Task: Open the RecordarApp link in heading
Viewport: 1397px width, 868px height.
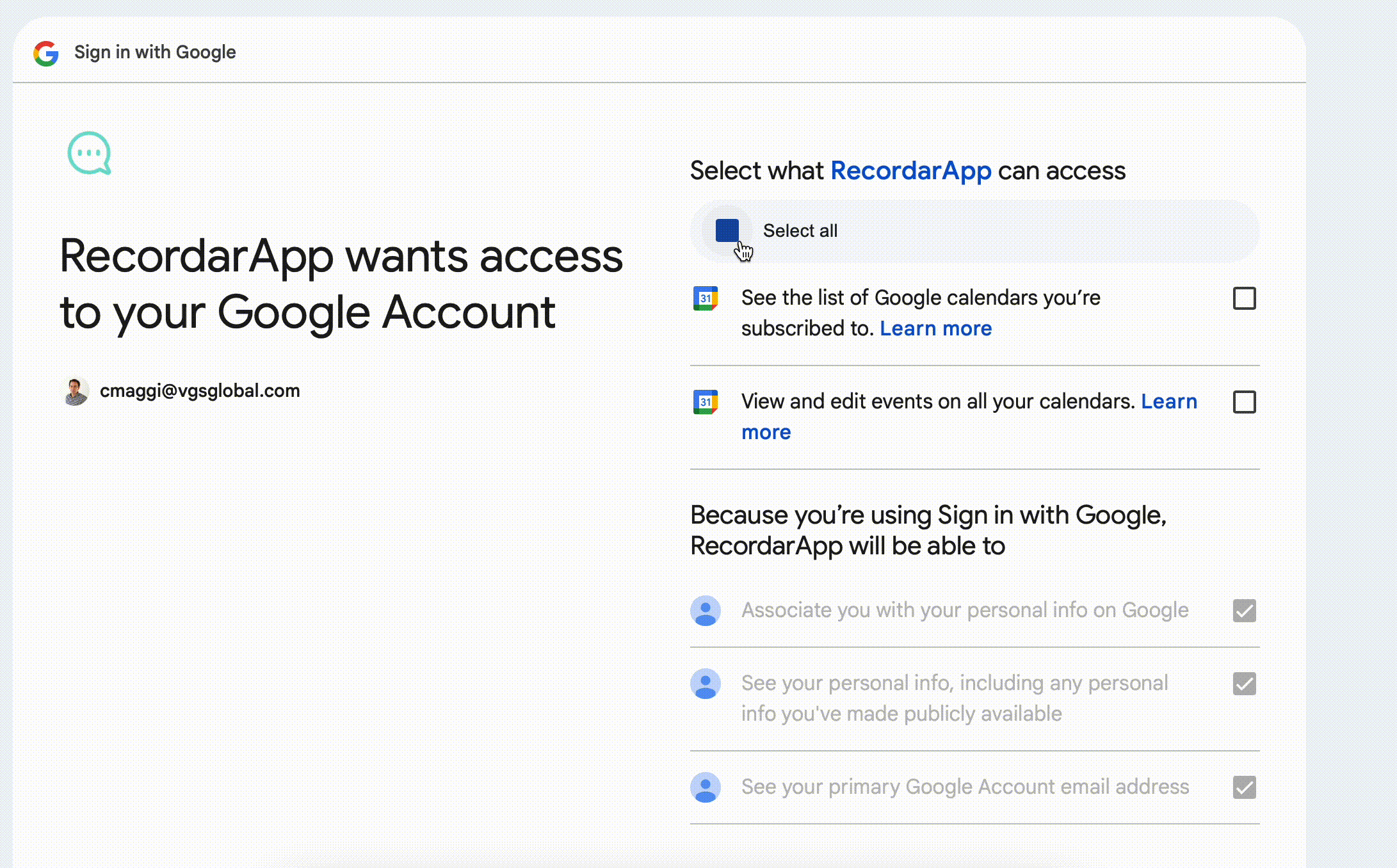Action: tap(910, 171)
